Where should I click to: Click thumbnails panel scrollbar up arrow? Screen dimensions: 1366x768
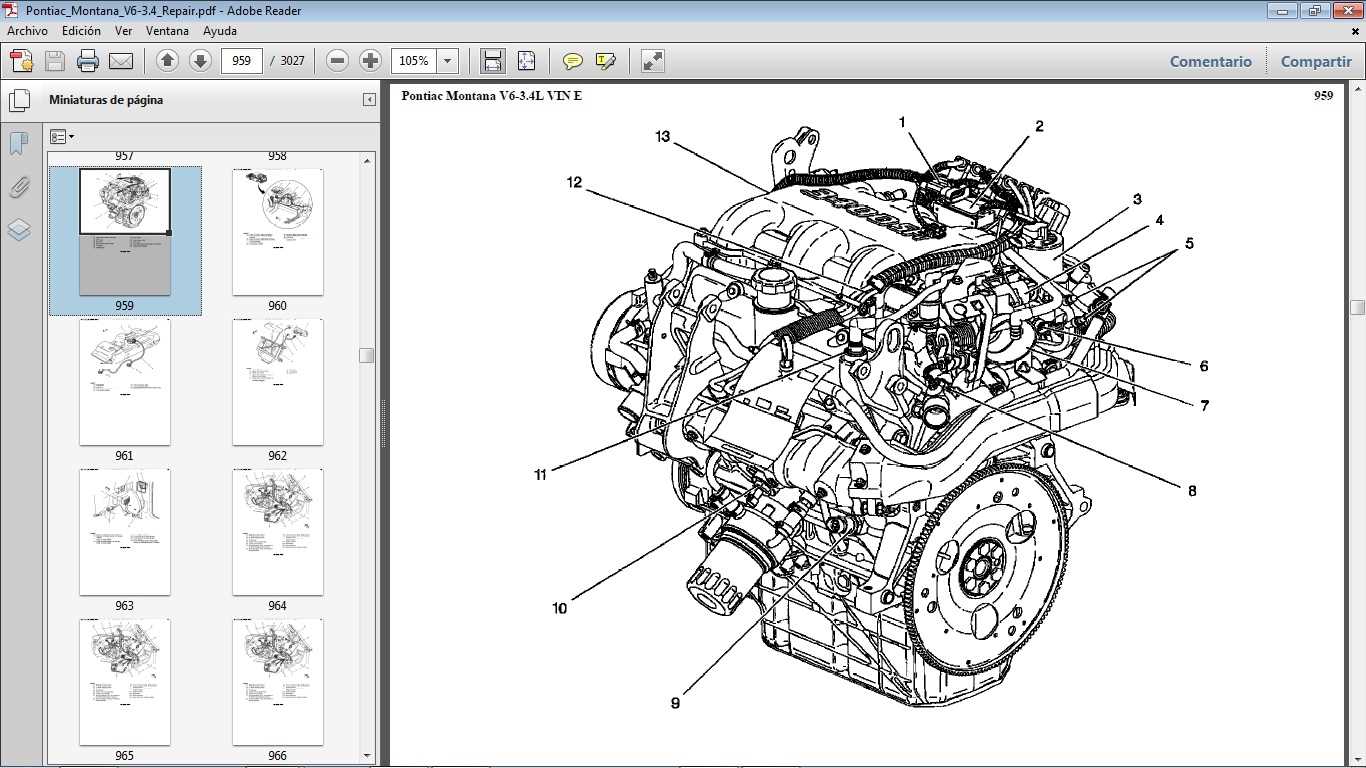pyautogui.click(x=367, y=159)
